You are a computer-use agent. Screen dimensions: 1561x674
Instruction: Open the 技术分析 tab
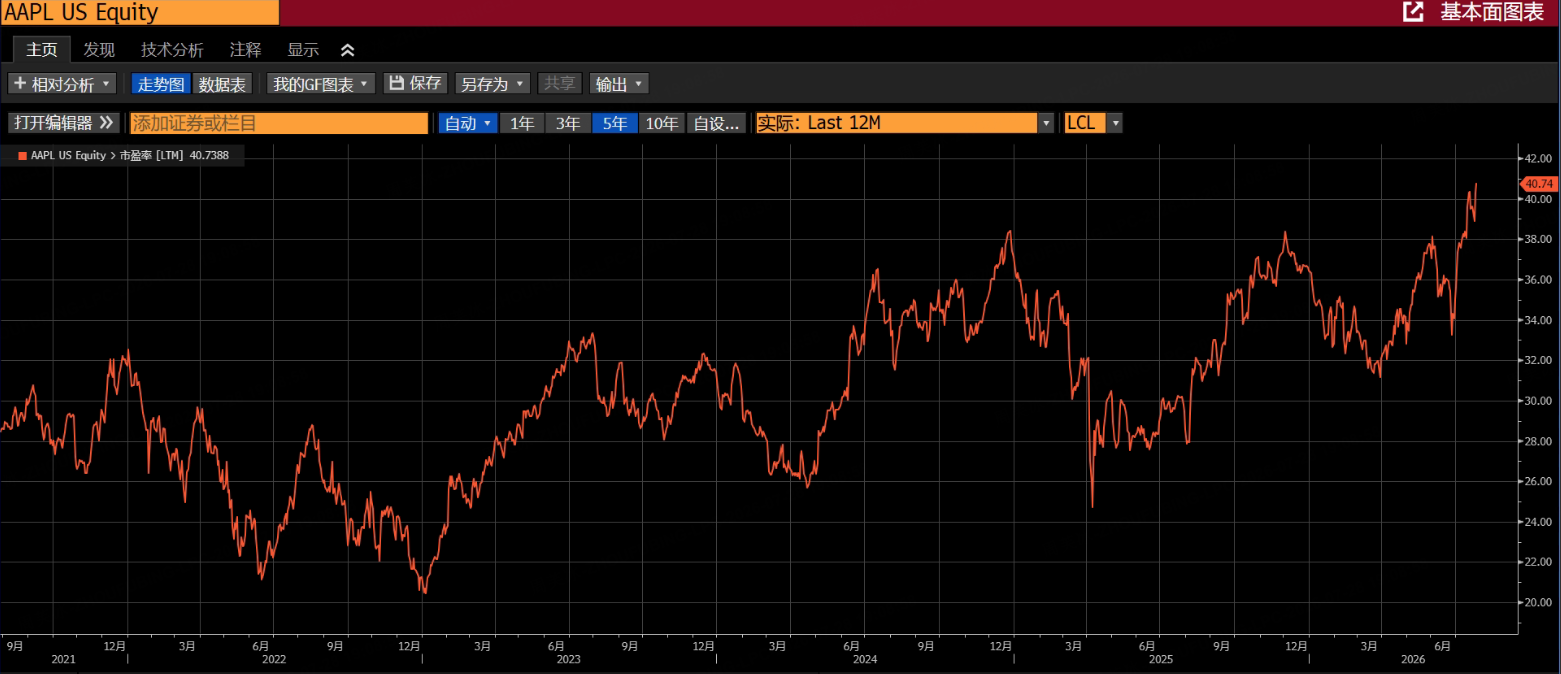(x=172, y=50)
